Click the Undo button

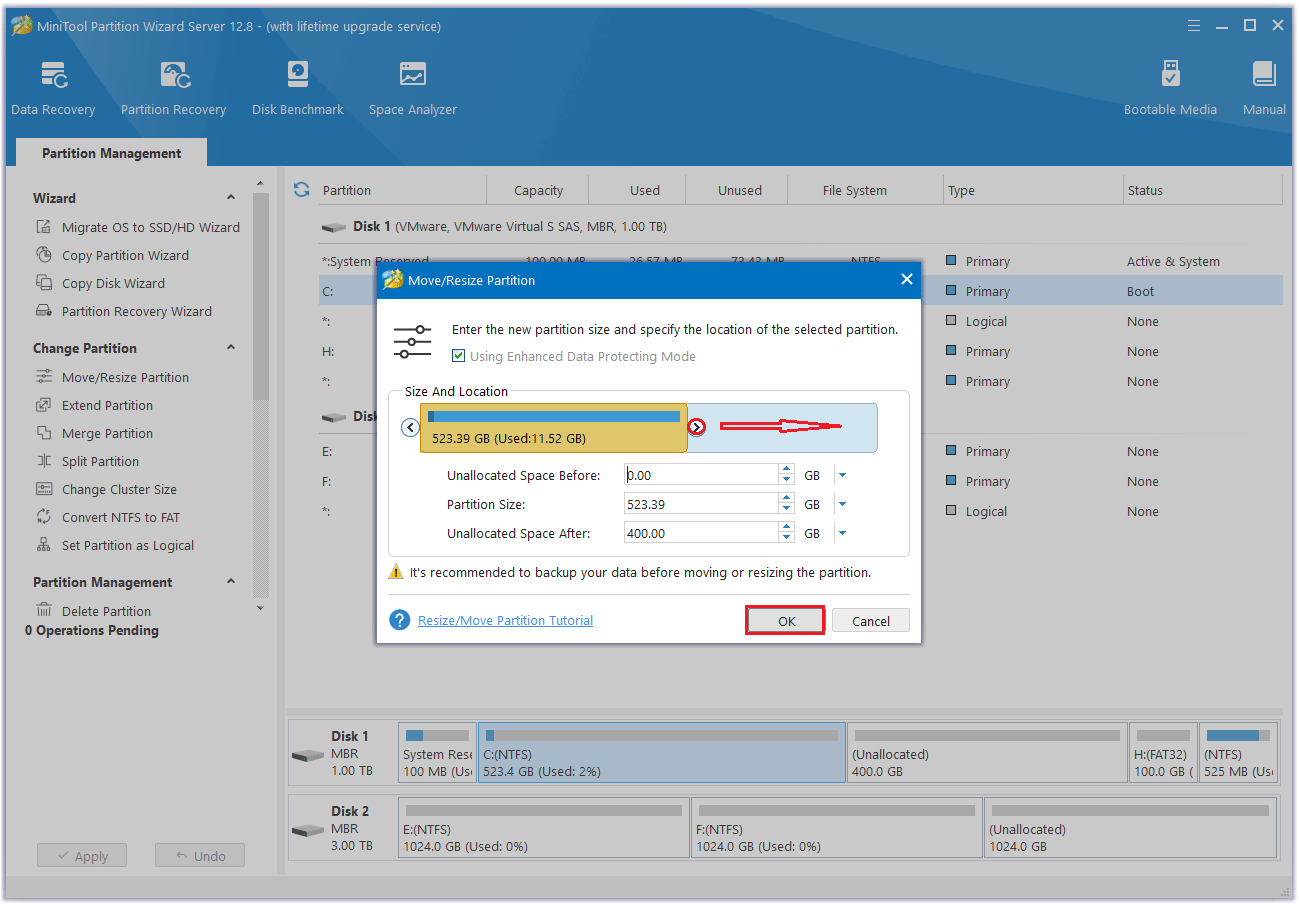tap(200, 856)
